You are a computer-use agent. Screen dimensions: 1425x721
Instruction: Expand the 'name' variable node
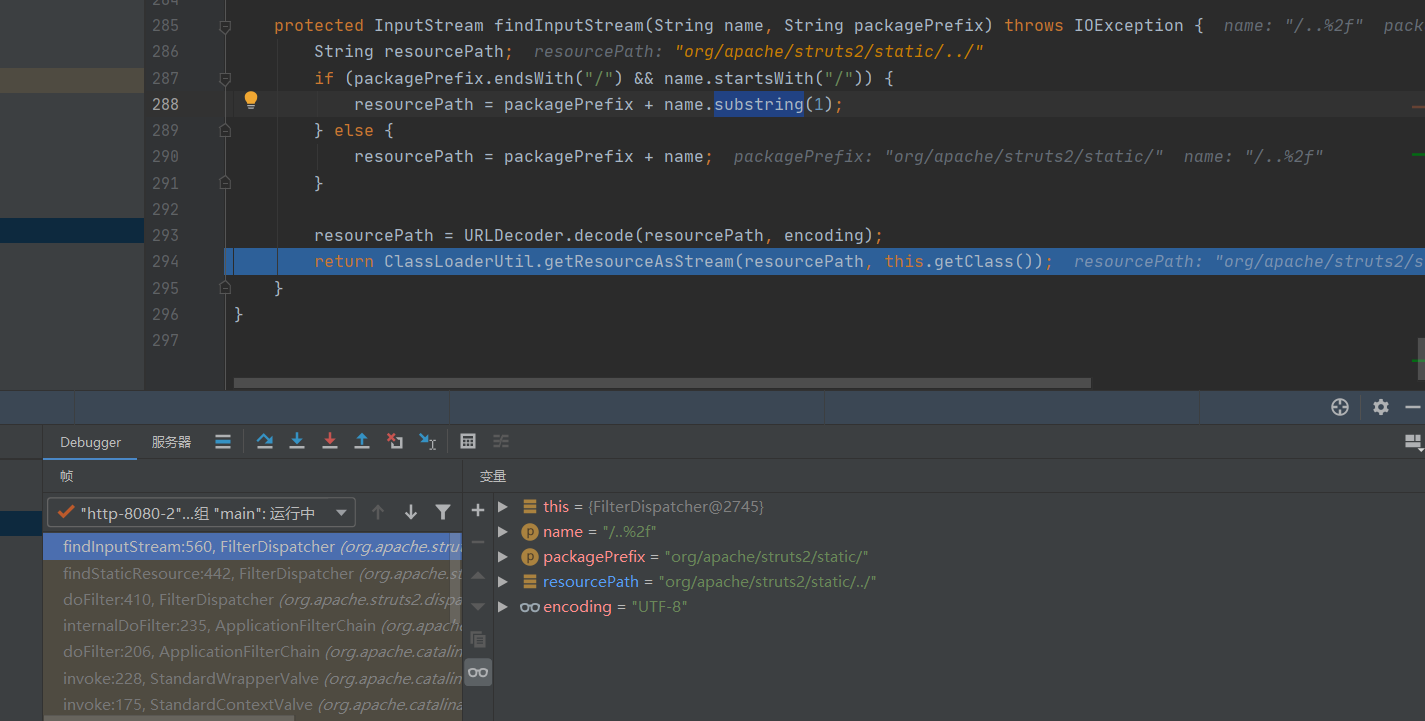pos(503,532)
